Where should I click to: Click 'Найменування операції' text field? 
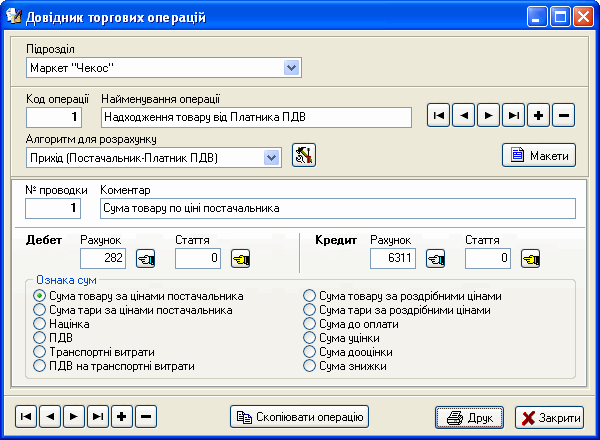coord(256,117)
